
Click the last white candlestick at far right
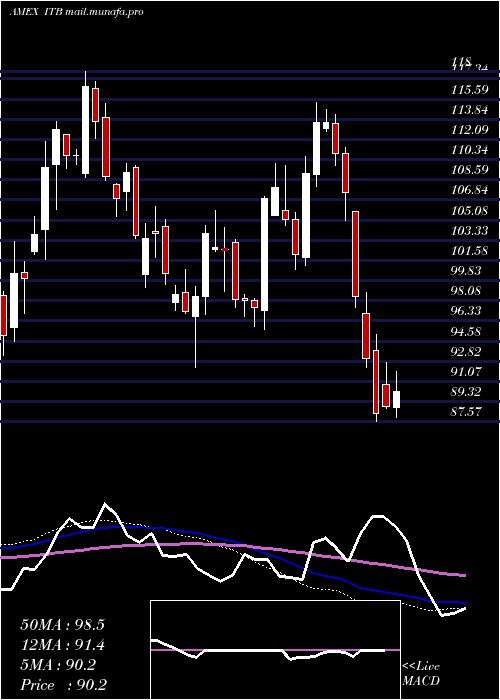(x=396, y=399)
